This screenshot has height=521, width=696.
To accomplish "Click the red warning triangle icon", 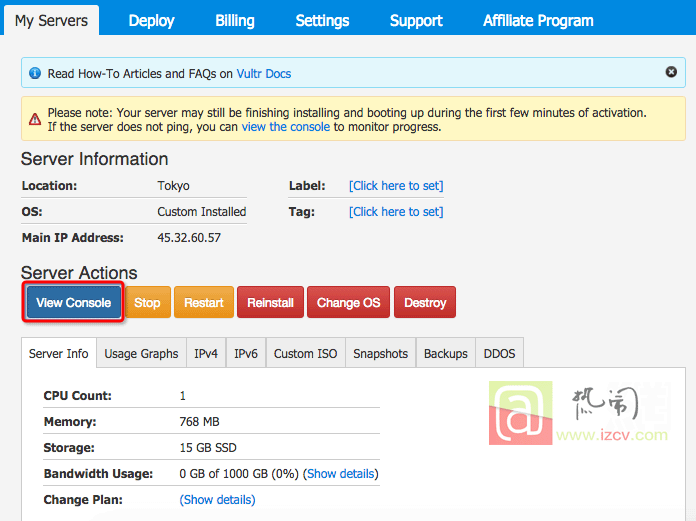I will coord(35,119).
